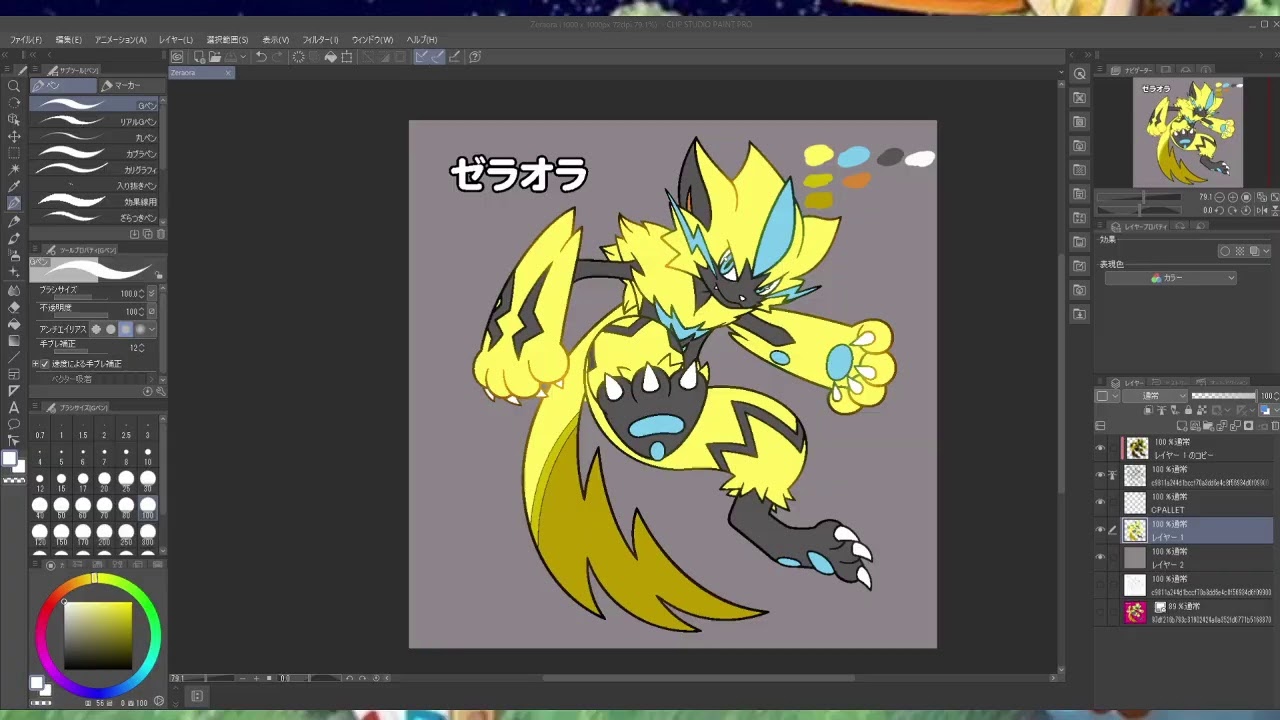
Task: Open the フィルター(I) menu
Action: pyautogui.click(x=321, y=40)
